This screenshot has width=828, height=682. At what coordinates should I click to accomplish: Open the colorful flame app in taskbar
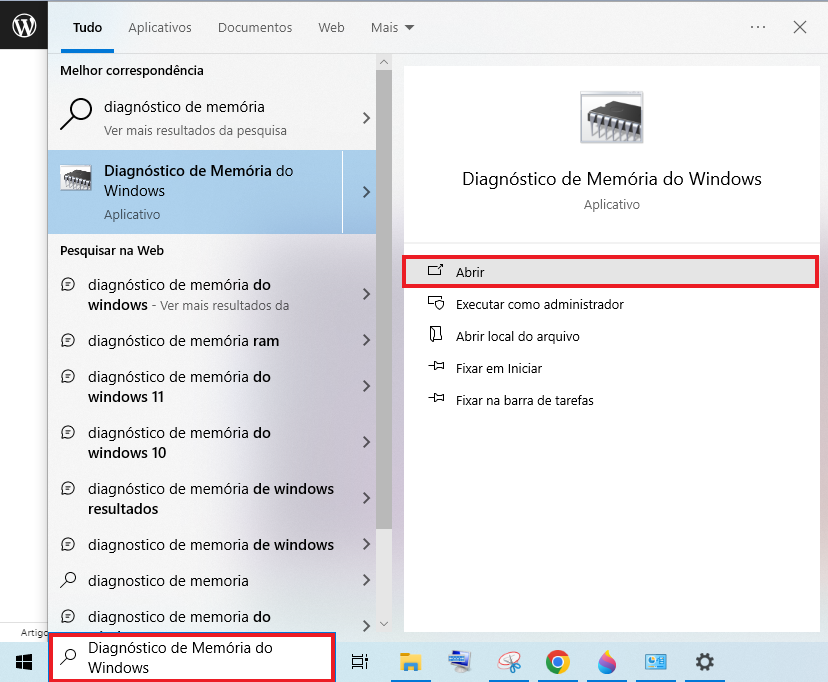tap(607, 662)
